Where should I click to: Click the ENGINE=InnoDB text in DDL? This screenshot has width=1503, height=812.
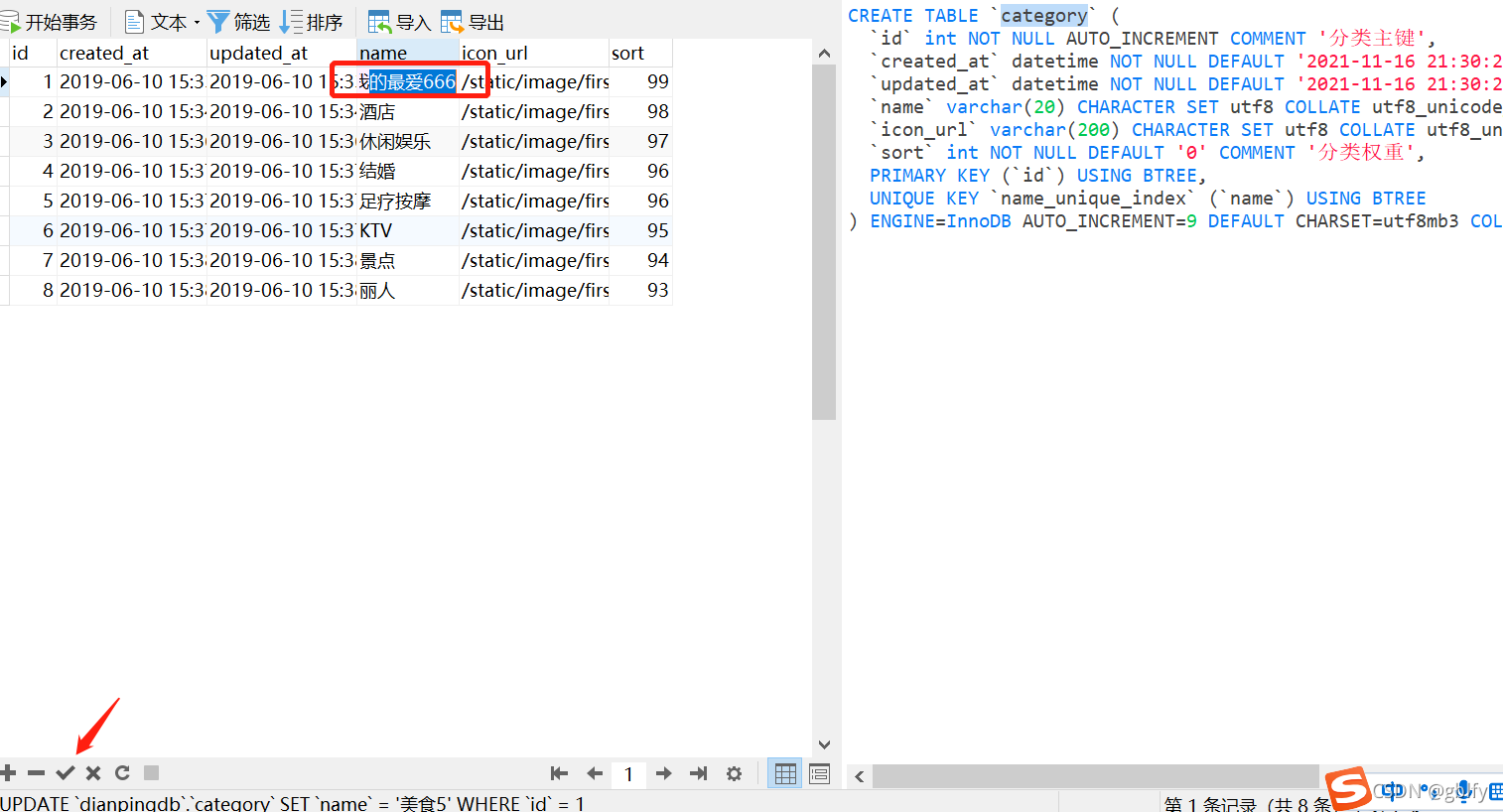tap(940, 221)
